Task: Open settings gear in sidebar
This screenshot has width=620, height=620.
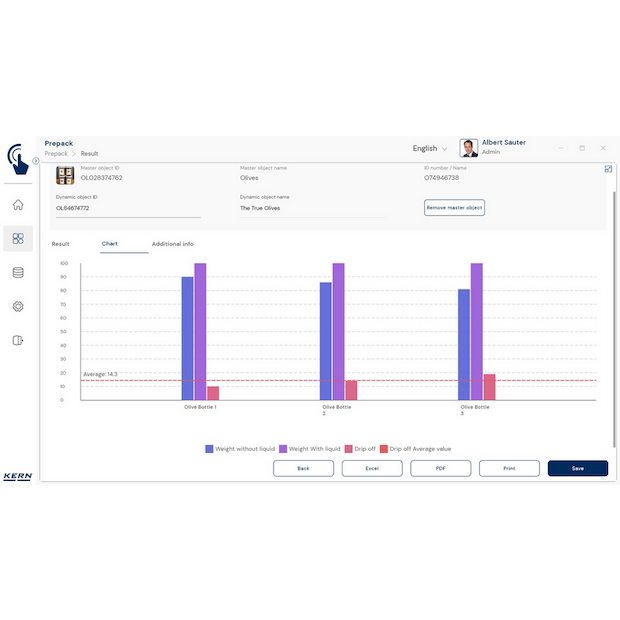Action: tap(18, 306)
